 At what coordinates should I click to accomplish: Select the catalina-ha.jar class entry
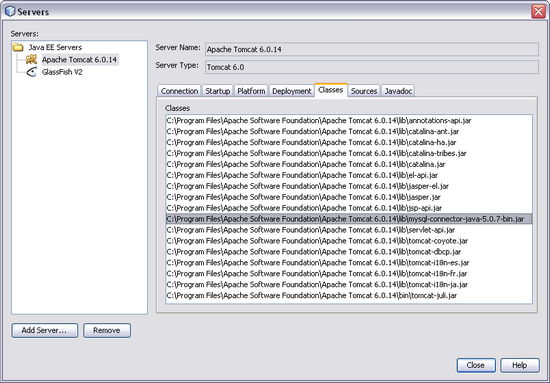(349, 142)
